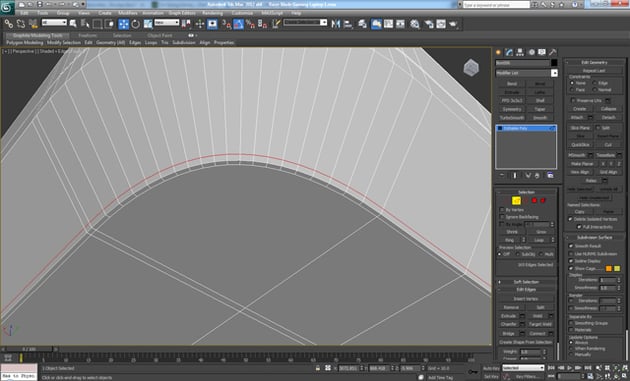Screen dimensions: 630x381
Task: Enable Use NURMS Subdivision checkbox
Action: point(571,254)
